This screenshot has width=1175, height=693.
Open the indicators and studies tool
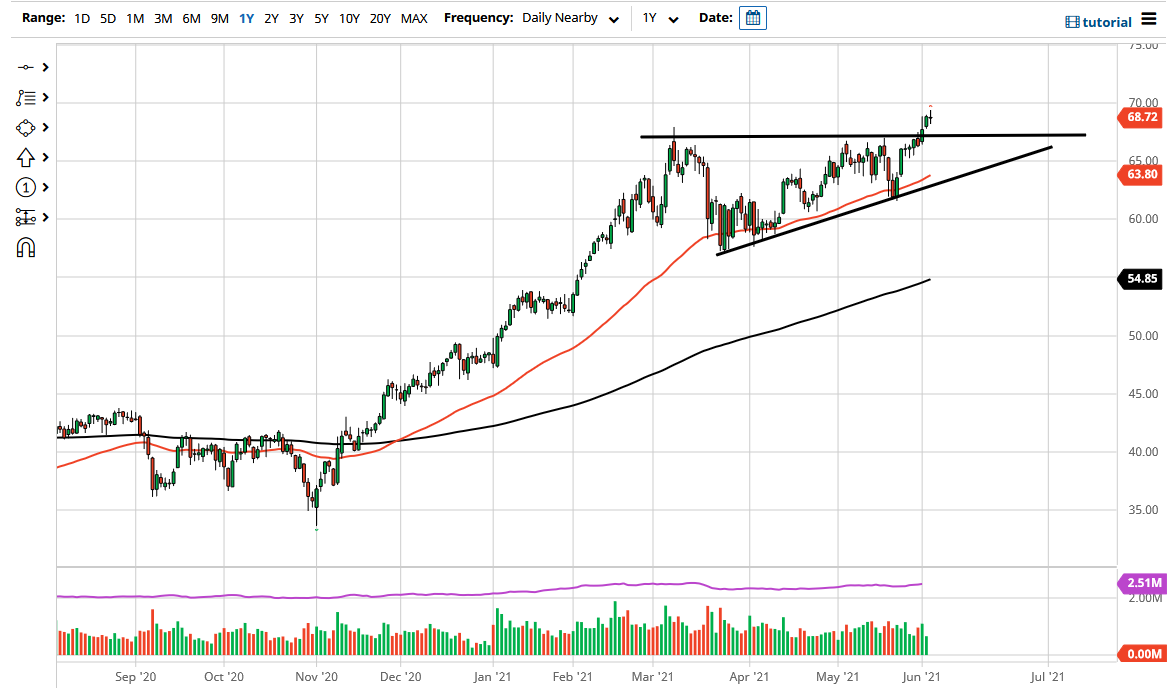25,97
